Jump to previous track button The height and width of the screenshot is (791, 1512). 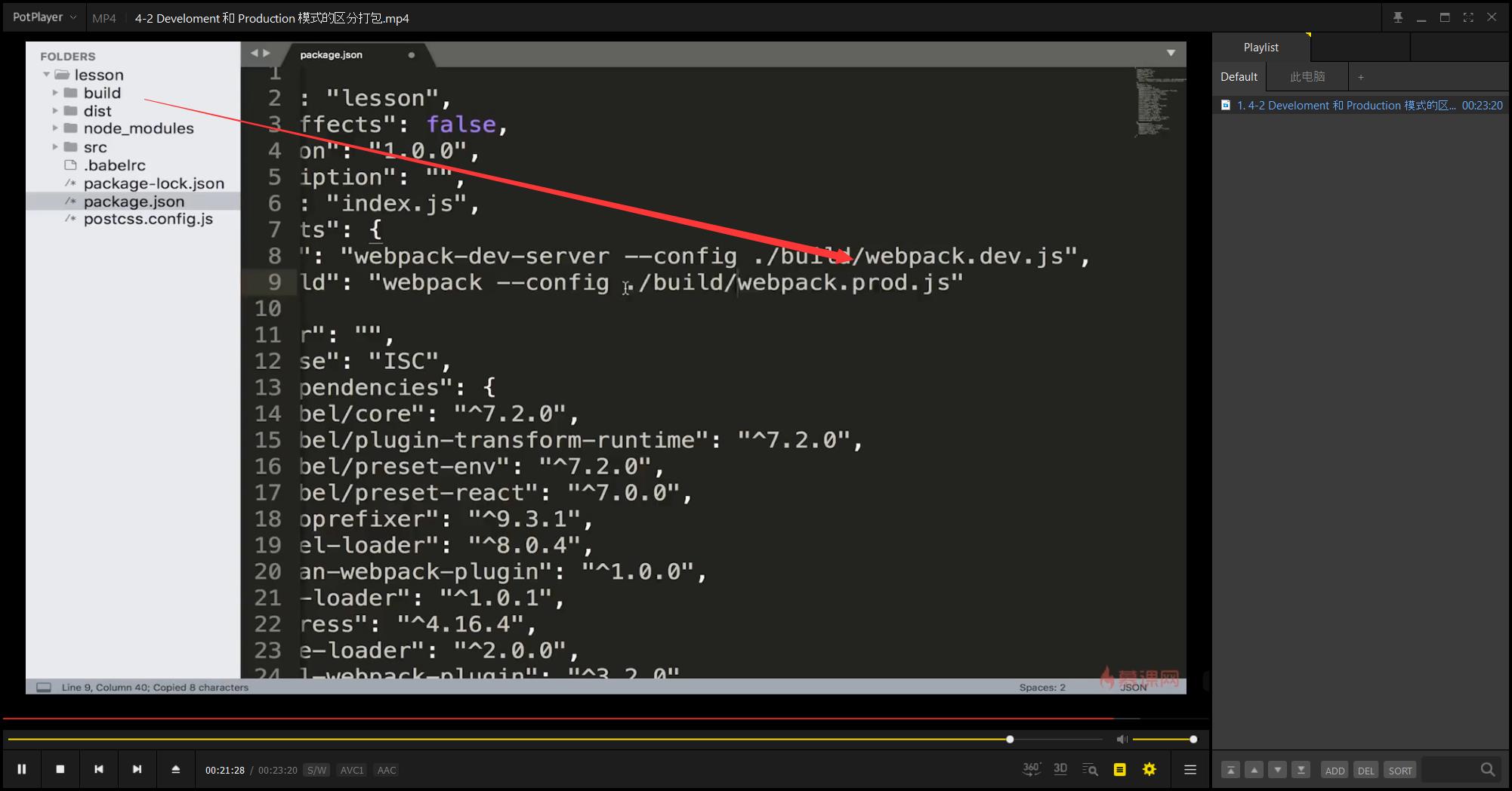(99, 769)
